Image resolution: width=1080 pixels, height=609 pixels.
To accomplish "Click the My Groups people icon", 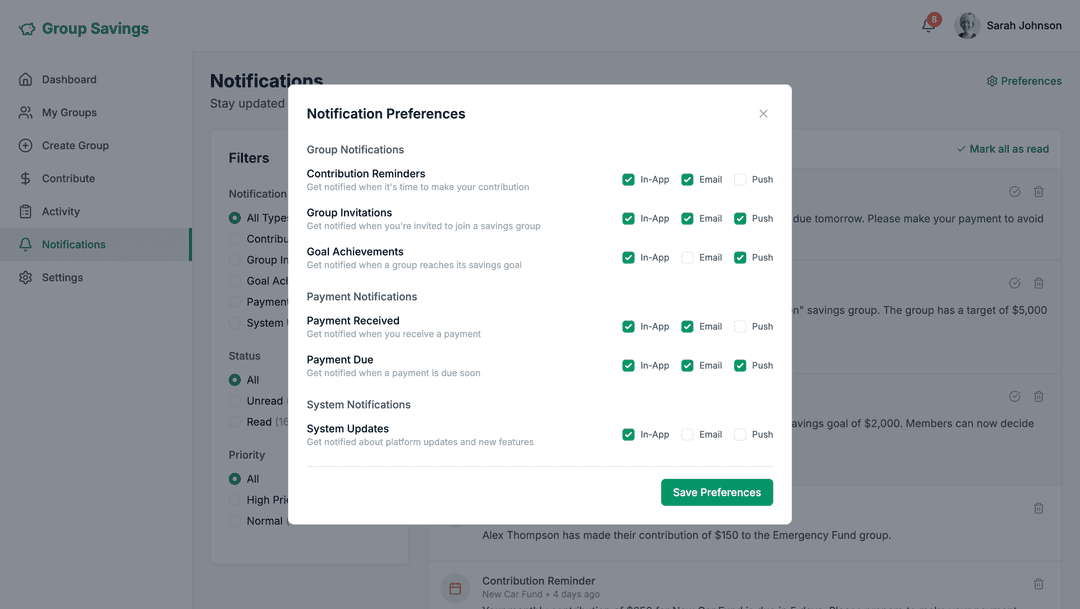I will (24, 112).
